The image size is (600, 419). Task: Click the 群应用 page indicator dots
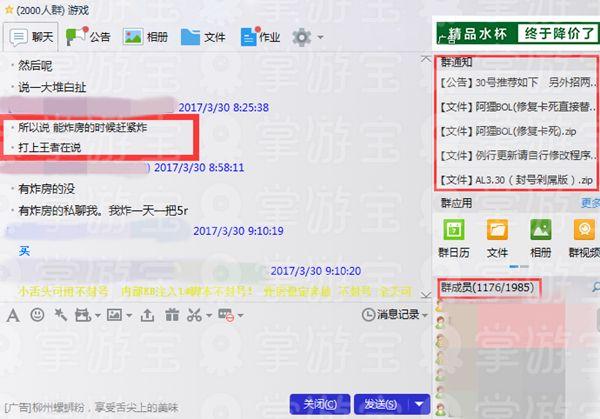point(519,266)
